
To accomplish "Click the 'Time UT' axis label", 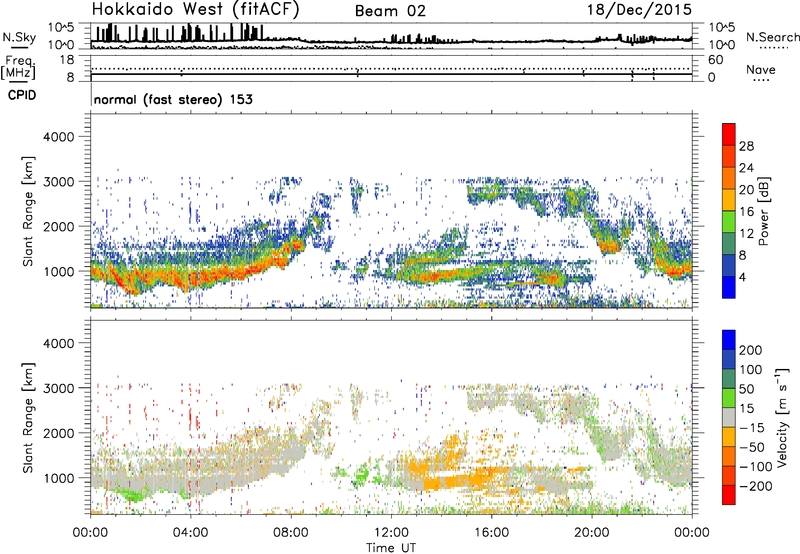I will tap(391, 547).
